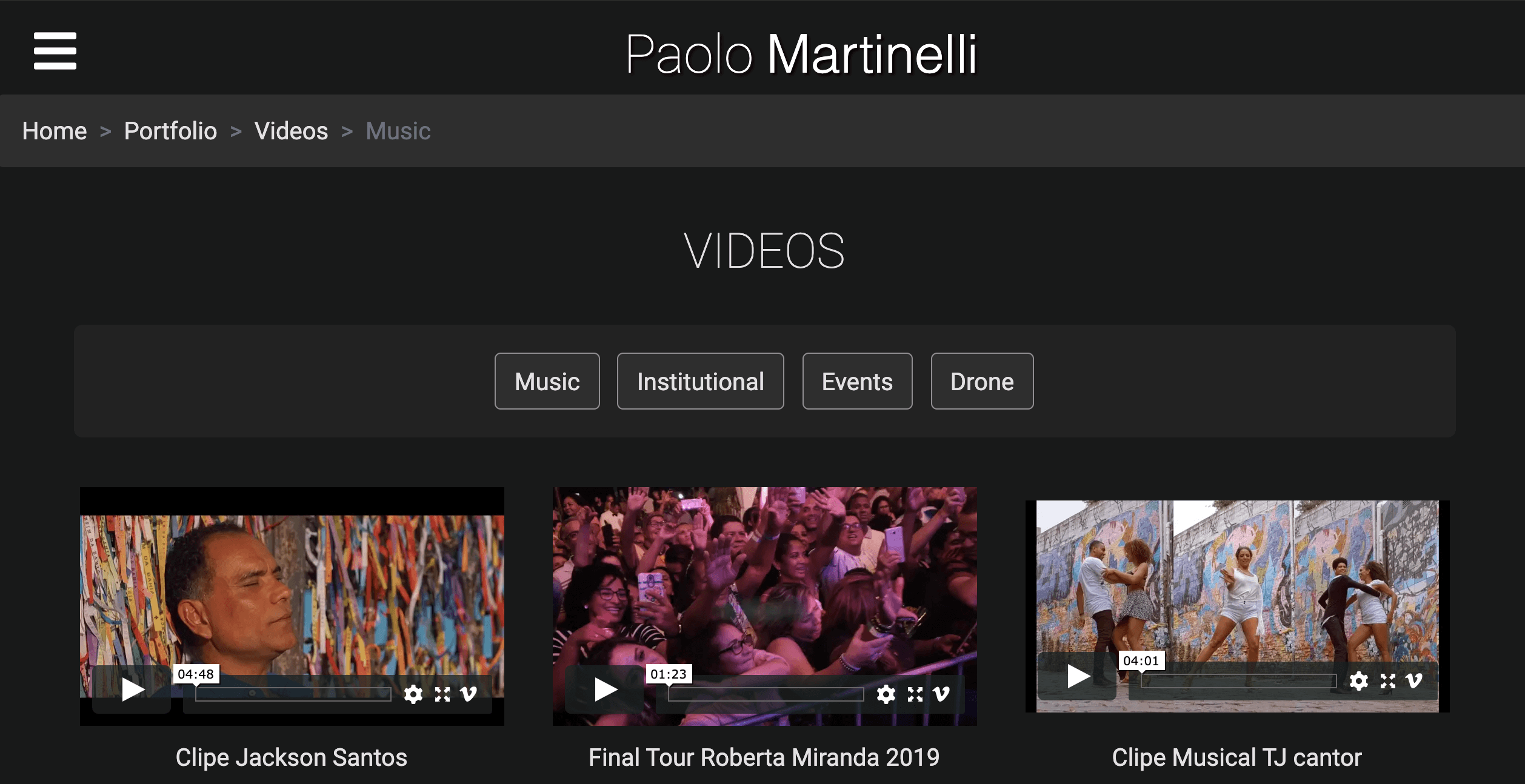
Task: Select the Music filter category
Action: 546,381
